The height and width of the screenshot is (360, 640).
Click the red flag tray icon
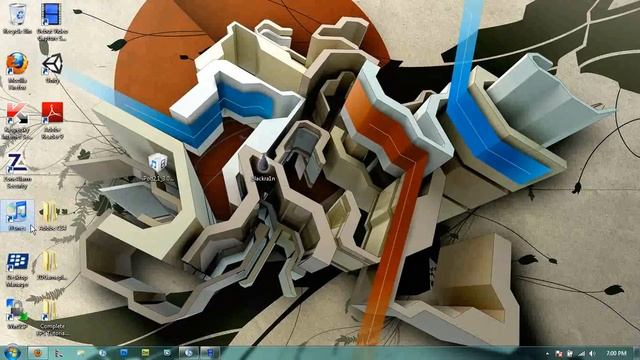(x=558, y=353)
